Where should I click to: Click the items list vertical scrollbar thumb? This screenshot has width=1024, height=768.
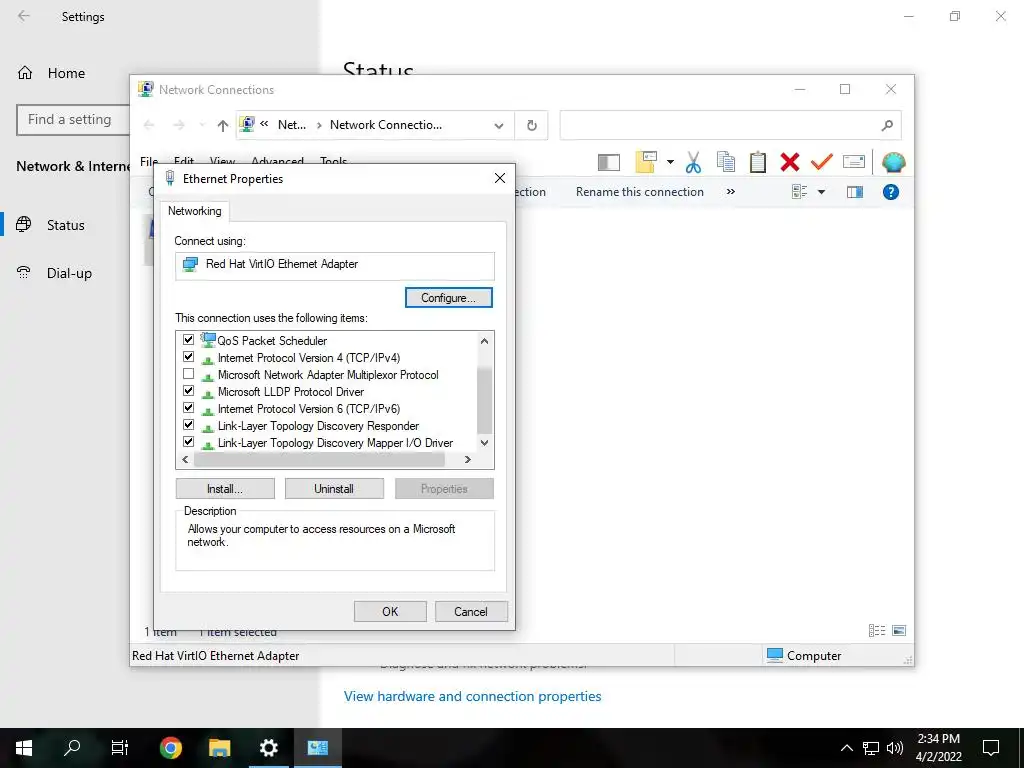[485, 400]
